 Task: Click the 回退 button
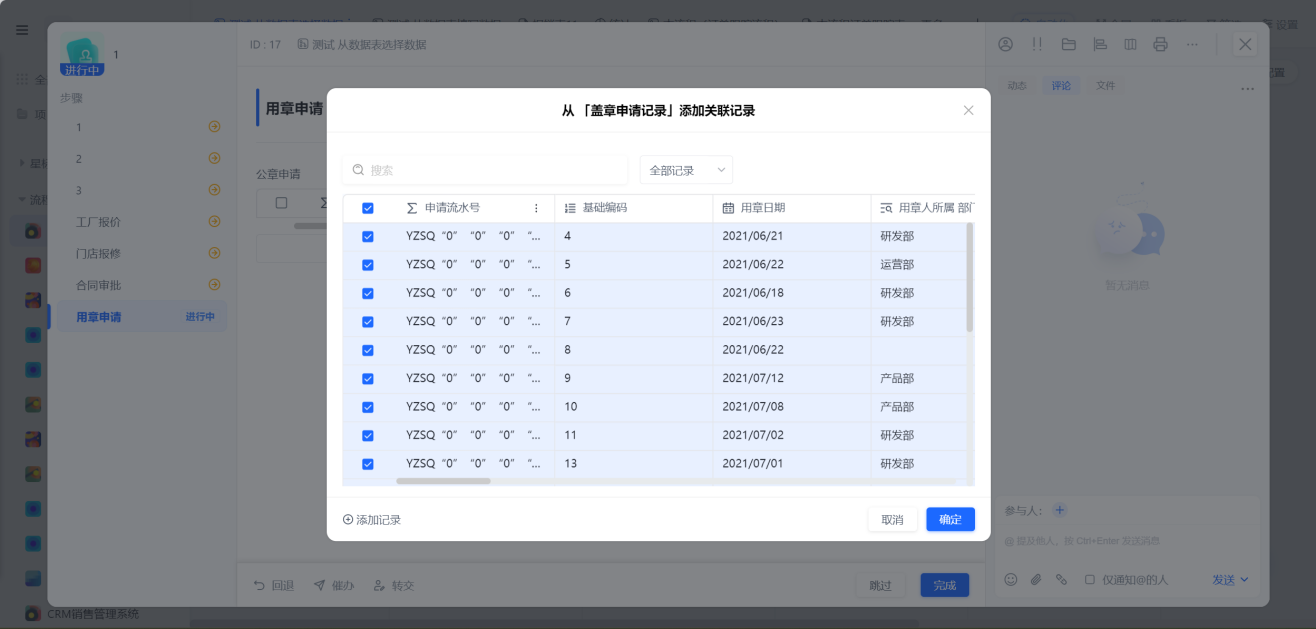273,585
